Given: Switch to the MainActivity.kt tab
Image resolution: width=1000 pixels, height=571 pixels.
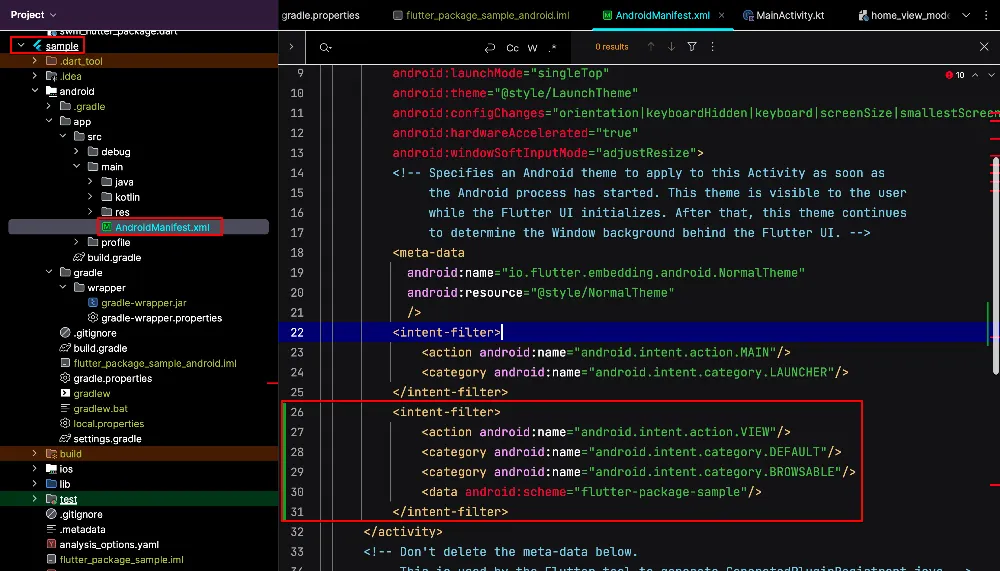Looking at the screenshot, I should click(x=790, y=16).
